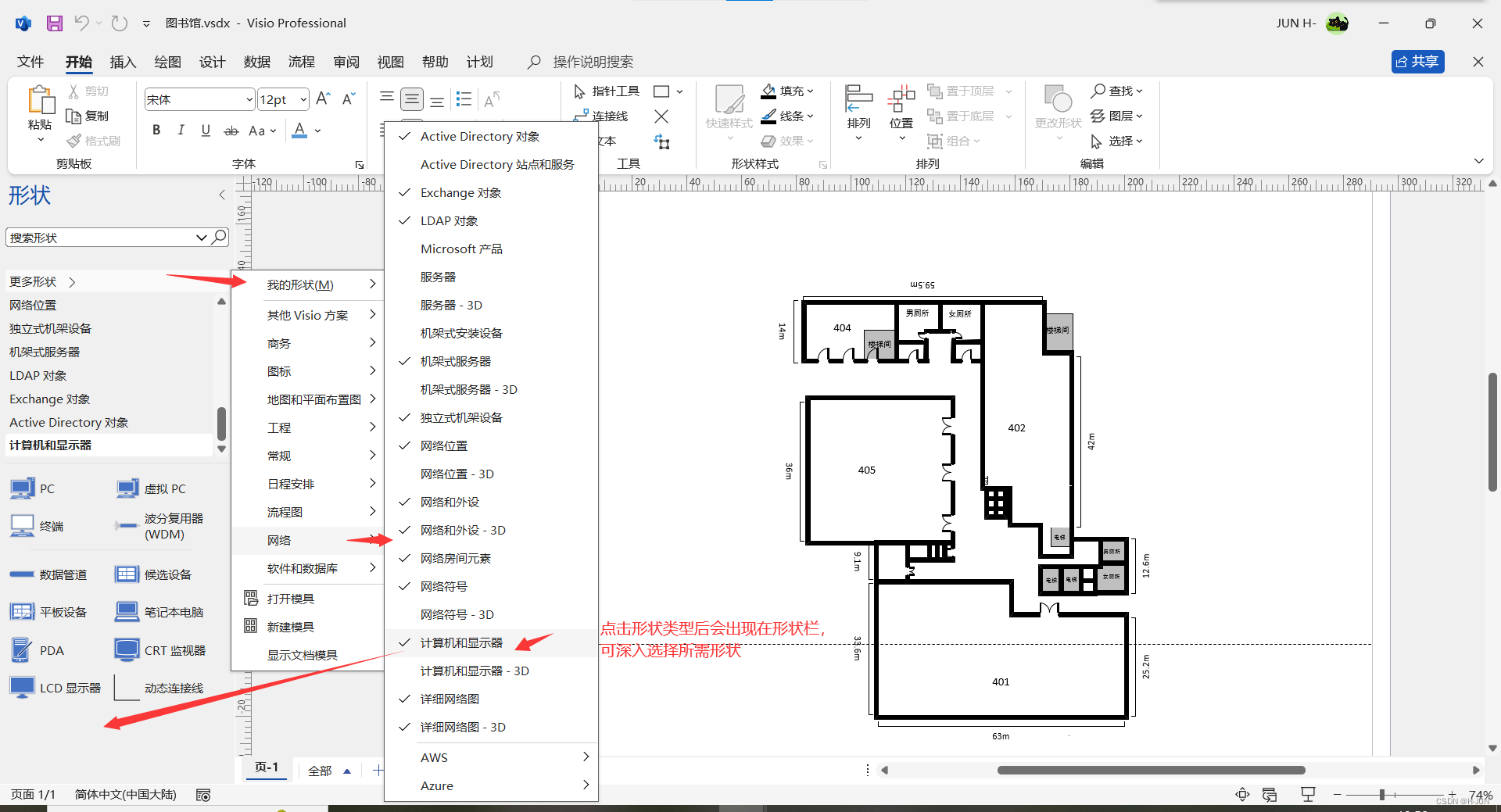Save the document with the save icon
1501x812 pixels.
(x=54, y=23)
